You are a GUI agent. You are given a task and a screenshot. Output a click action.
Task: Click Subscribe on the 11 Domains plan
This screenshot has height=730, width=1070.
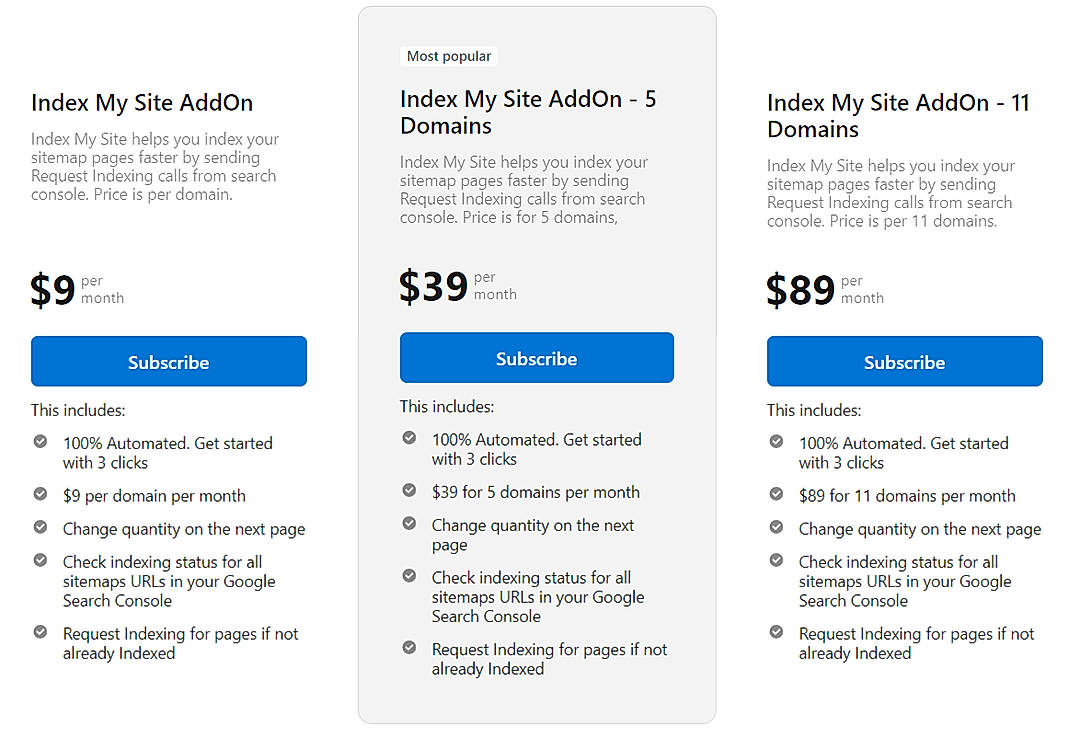pos(904,361)
